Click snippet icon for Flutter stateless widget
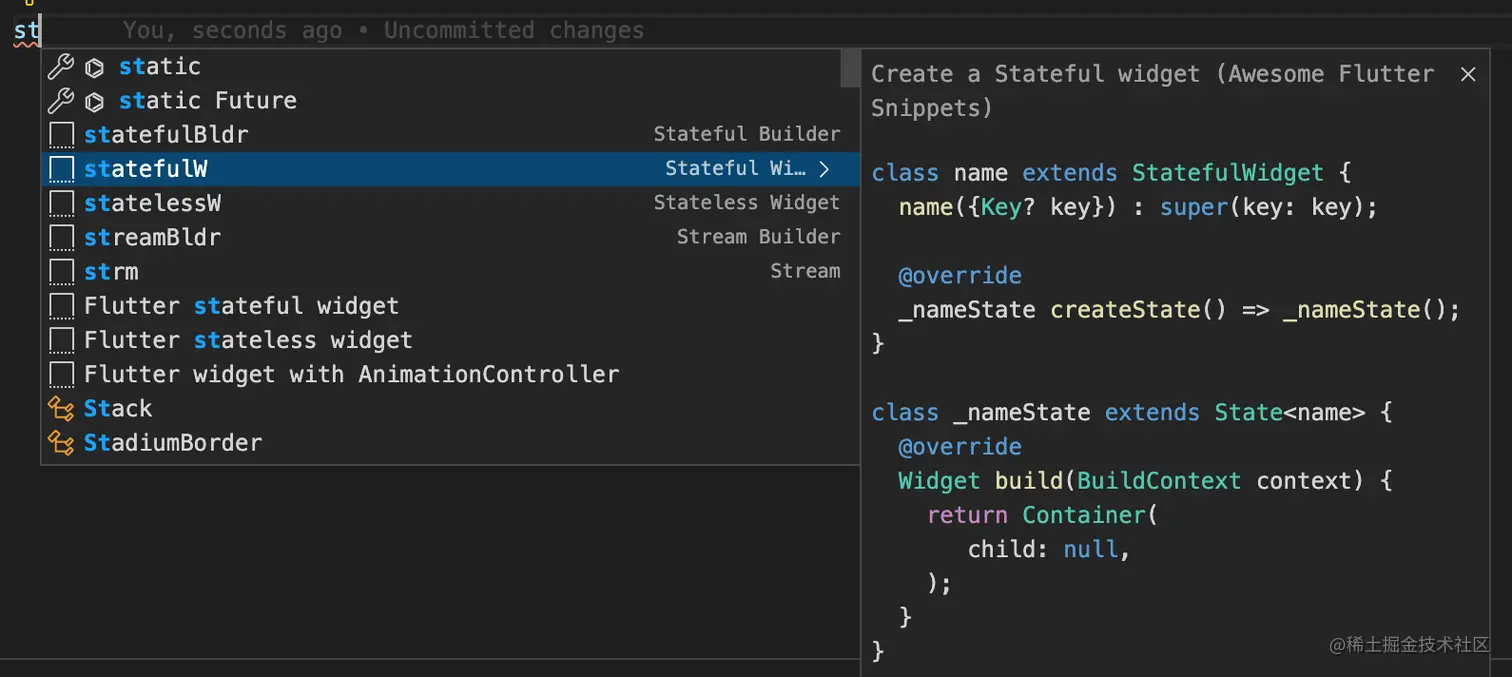This screenshot has width=1512, height=677. (62, 340)
